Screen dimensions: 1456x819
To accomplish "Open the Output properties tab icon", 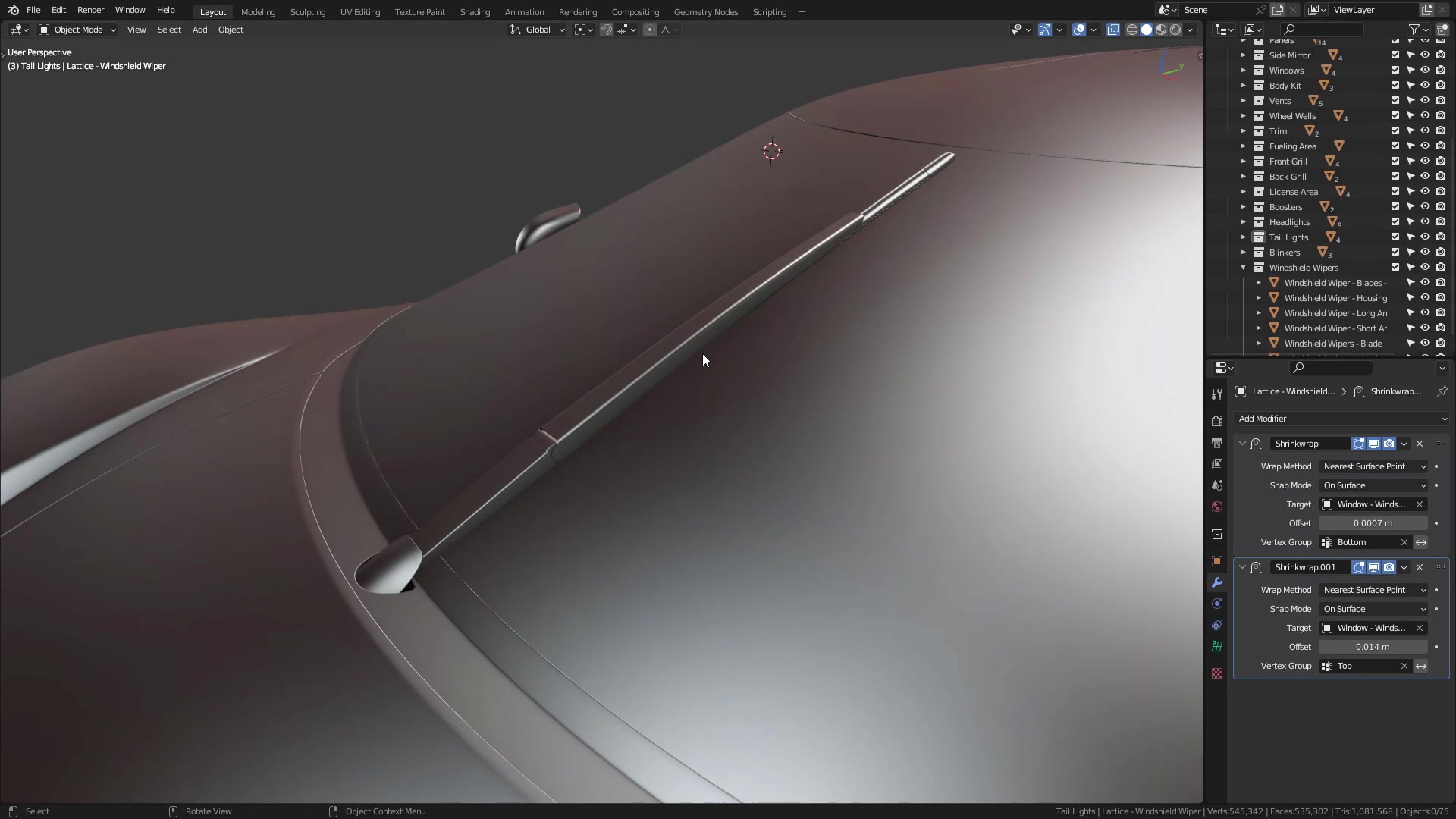I will click(x=1217, y=443).
